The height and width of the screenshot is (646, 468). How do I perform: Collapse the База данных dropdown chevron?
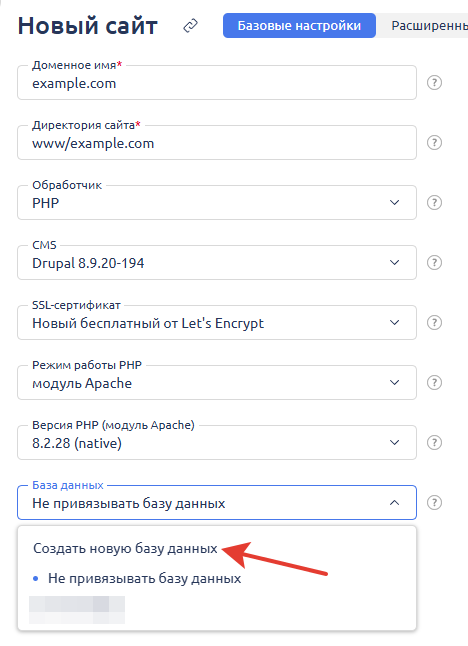(394, 503)
